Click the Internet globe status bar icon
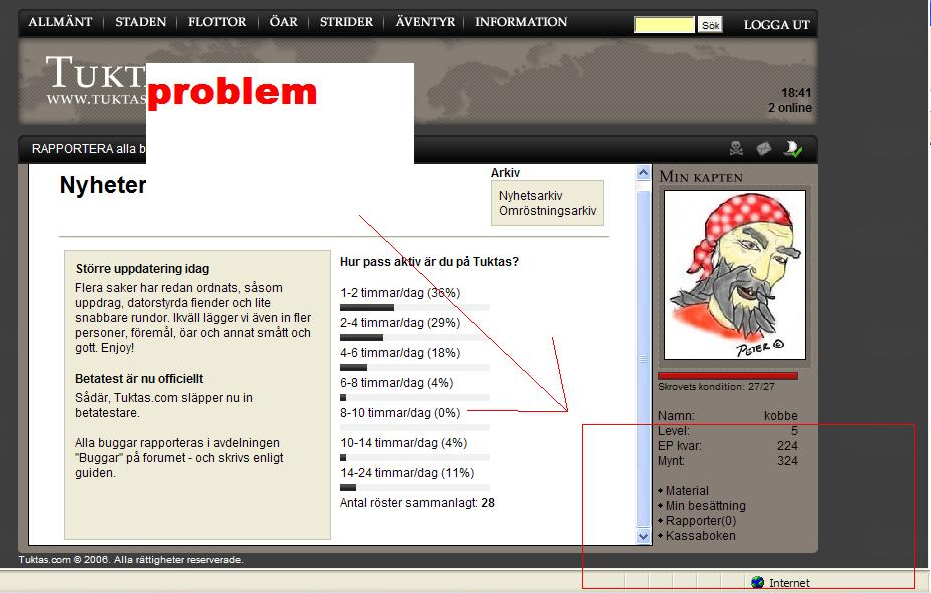This screenshot has width=931, height=593. (x=757, y=582)
